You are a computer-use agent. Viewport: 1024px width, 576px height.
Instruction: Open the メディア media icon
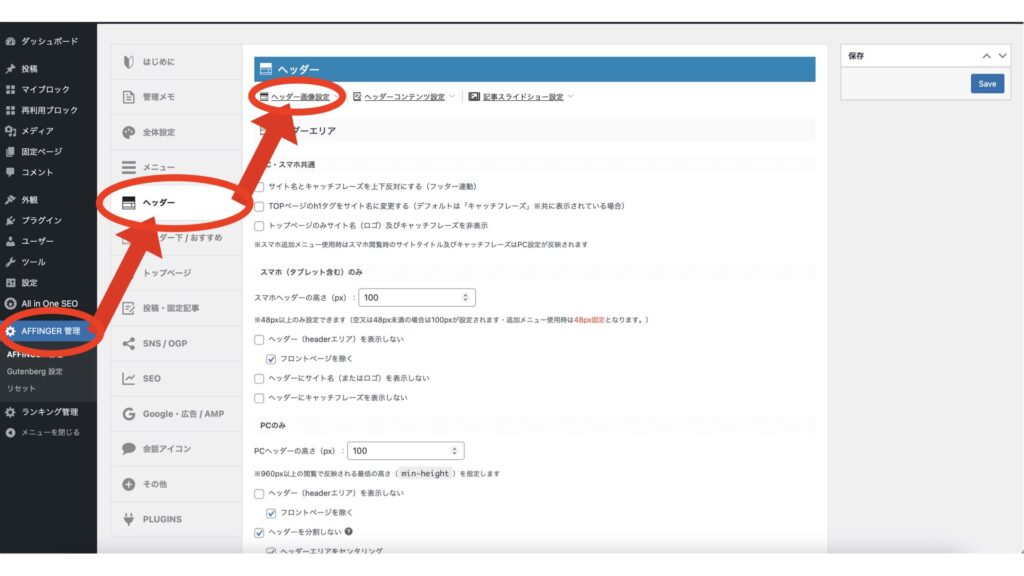pos(10,131)
